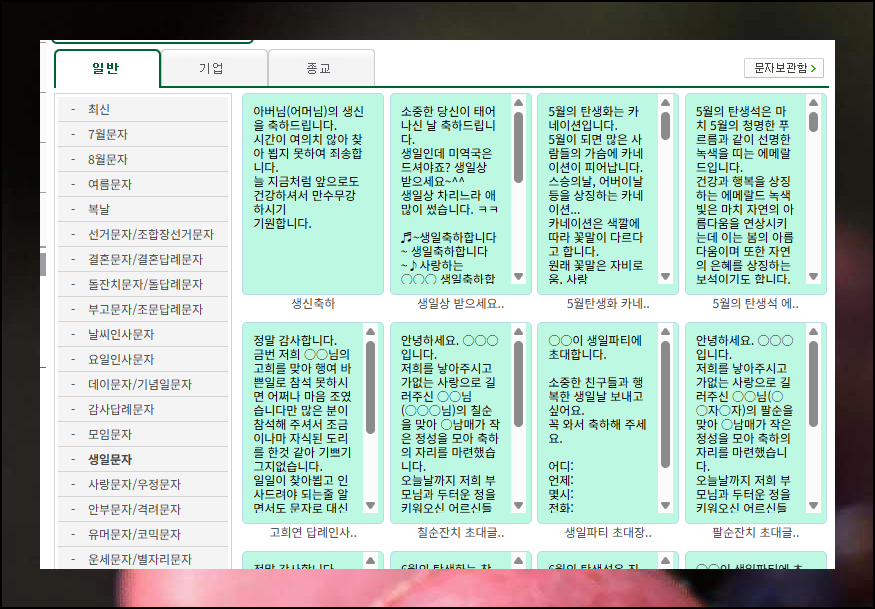Viewport: 875px width, 609px height.
Task: Click scroll-down arrow on 칠순잔치 초대글 card
Action: click(x=518, y=505)
